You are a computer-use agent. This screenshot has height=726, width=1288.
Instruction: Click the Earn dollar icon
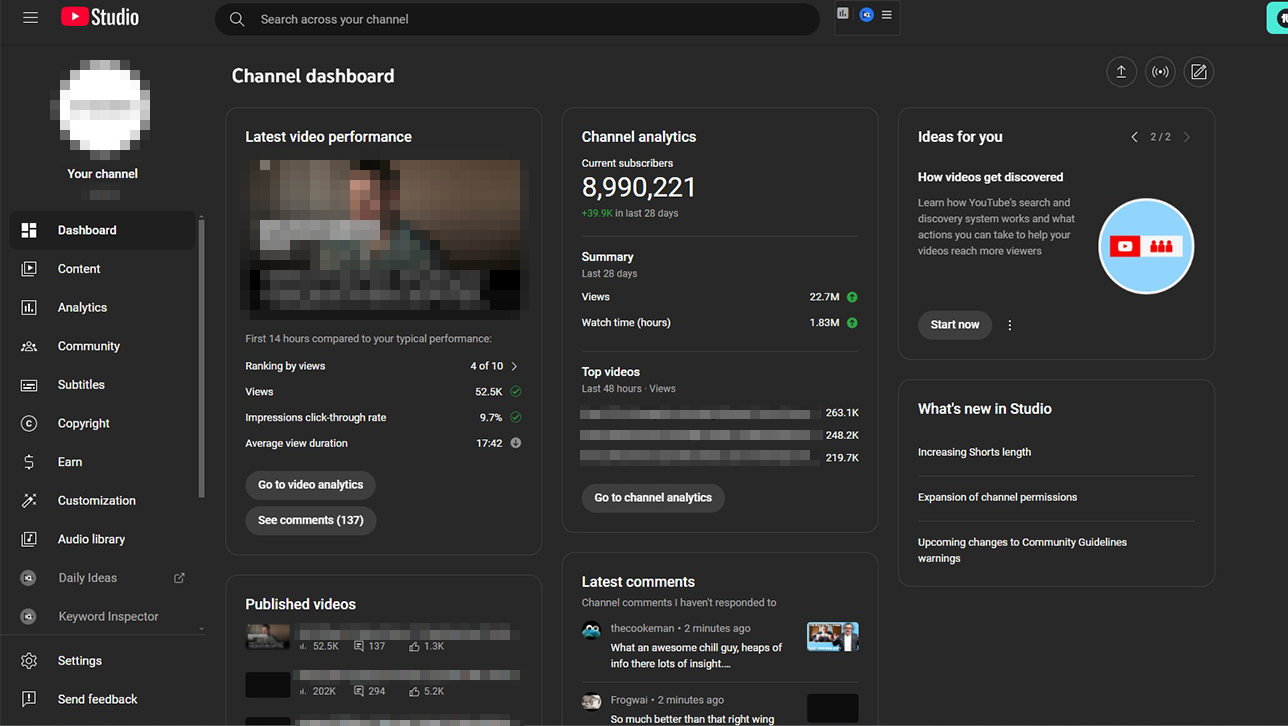click(x=29, y=462)
